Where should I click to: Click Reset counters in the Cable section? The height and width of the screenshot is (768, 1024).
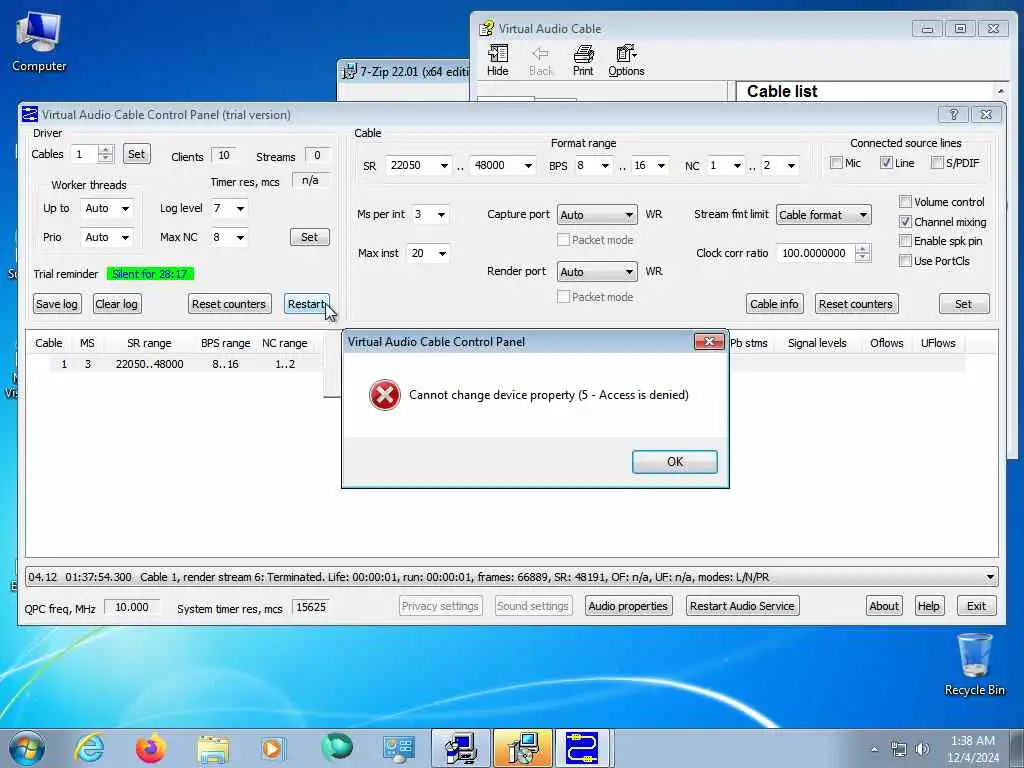tap(856, 304)
